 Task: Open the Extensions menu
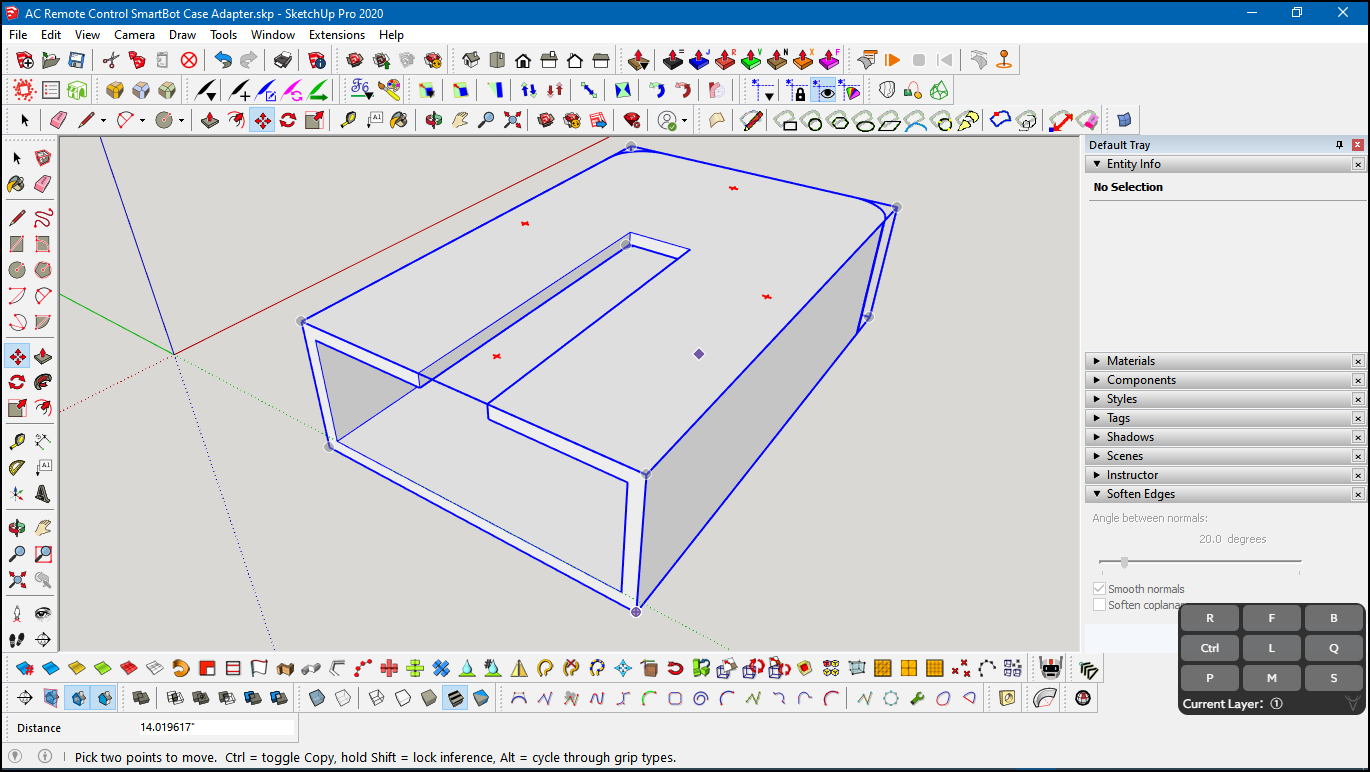pos(336,34)
